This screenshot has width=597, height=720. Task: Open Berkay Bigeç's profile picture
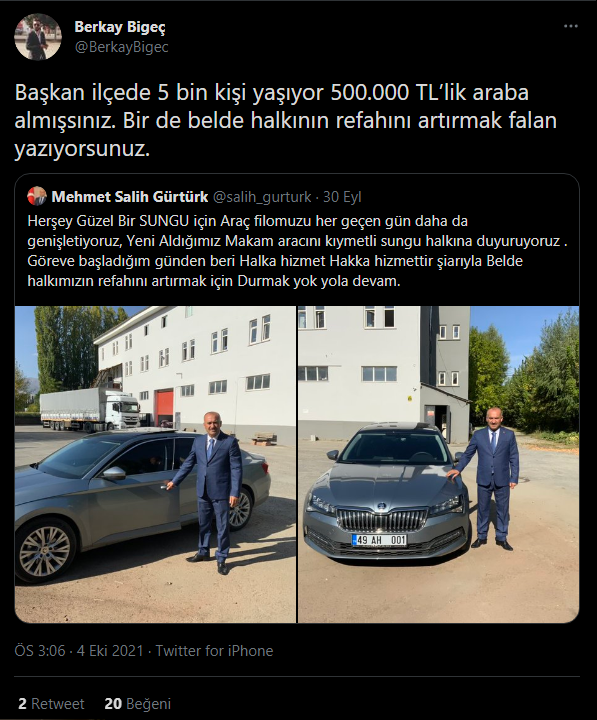coord(38,37)
